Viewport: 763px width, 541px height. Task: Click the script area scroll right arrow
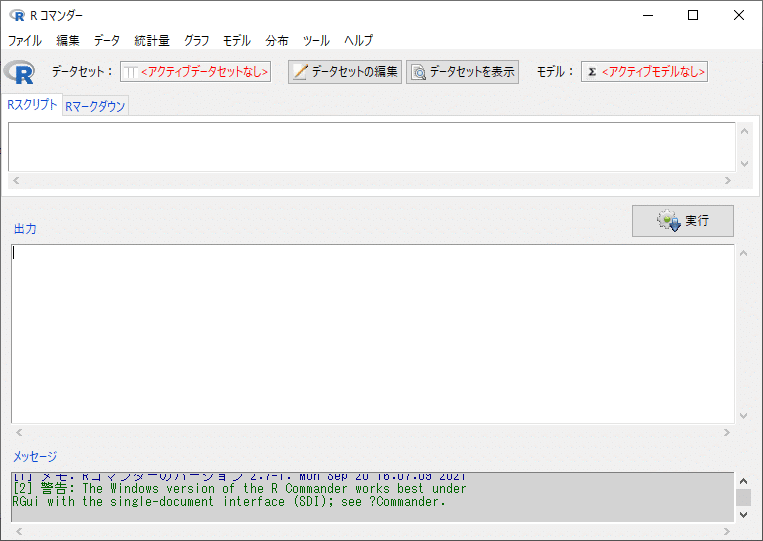727,180
